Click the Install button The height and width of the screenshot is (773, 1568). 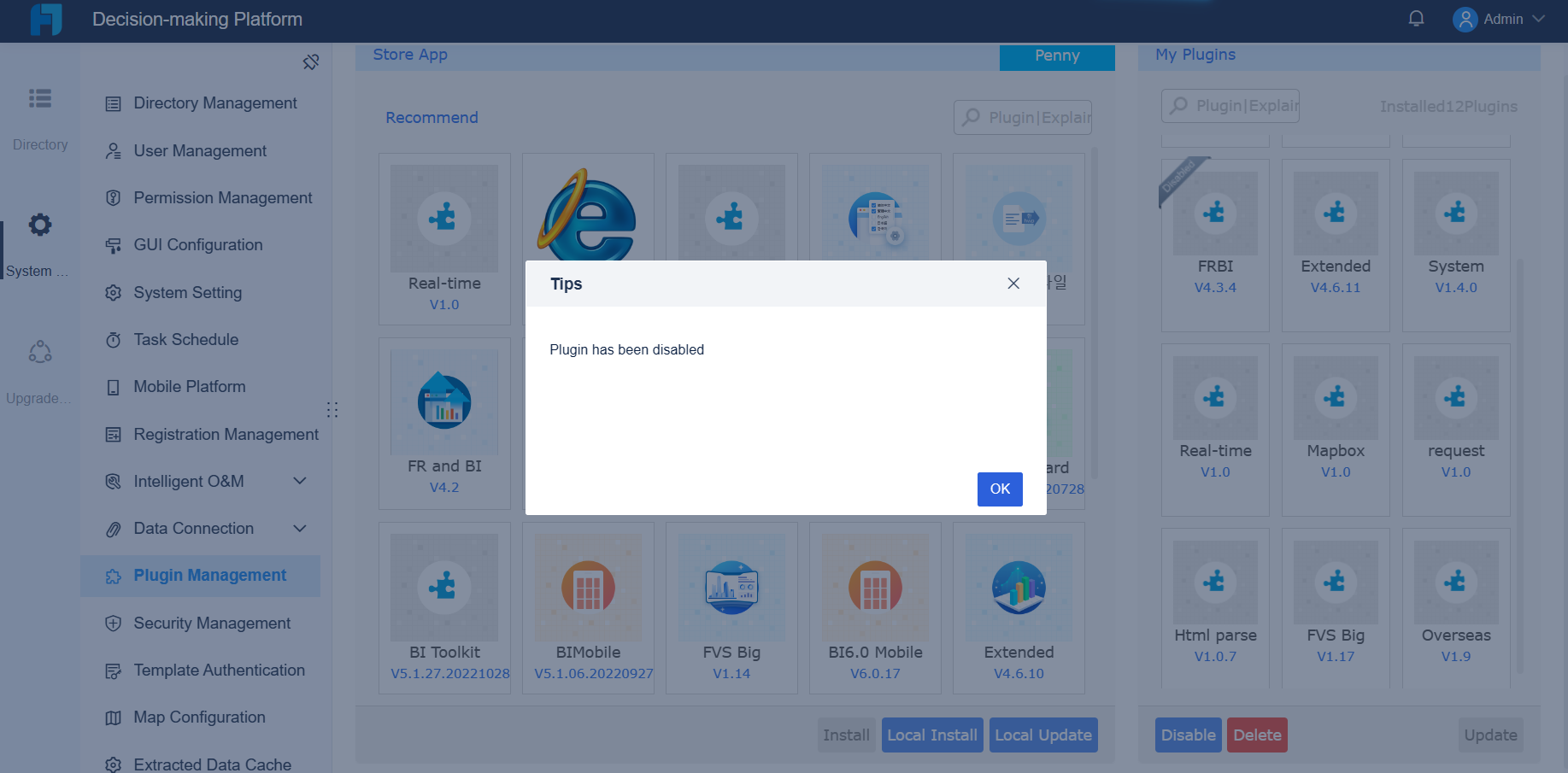pyautogui.click(x=846, y=735)
